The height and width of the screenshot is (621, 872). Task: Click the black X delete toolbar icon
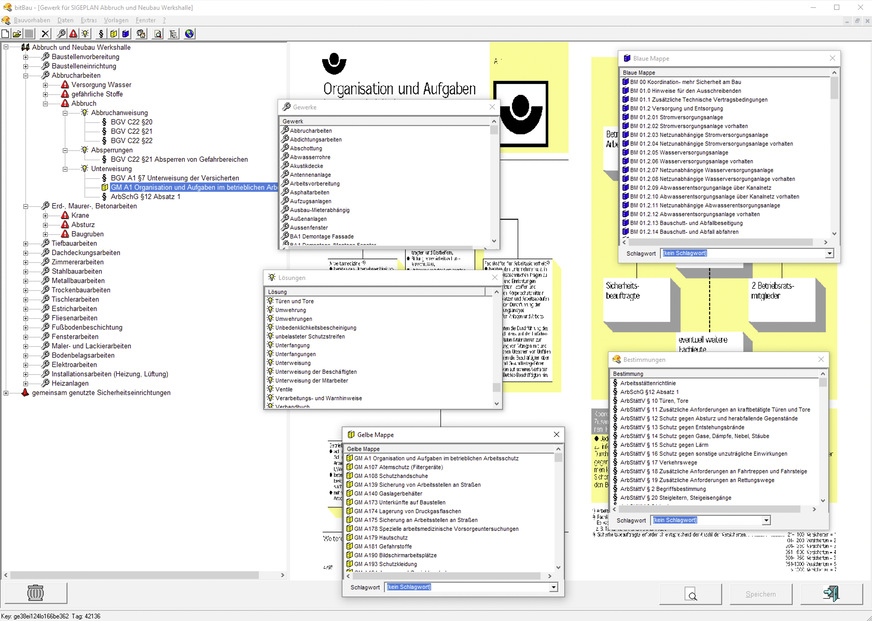pos(45,33)
